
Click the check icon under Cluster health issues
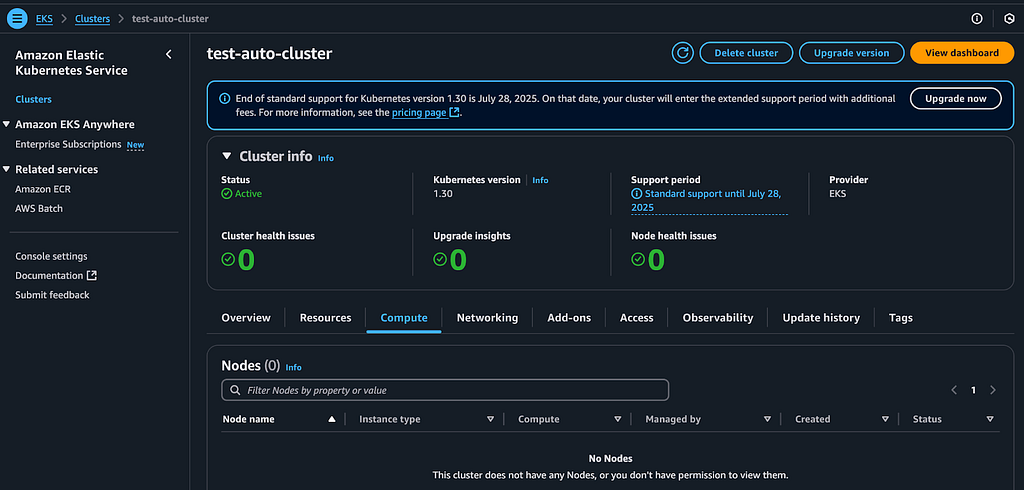point(228,259)
